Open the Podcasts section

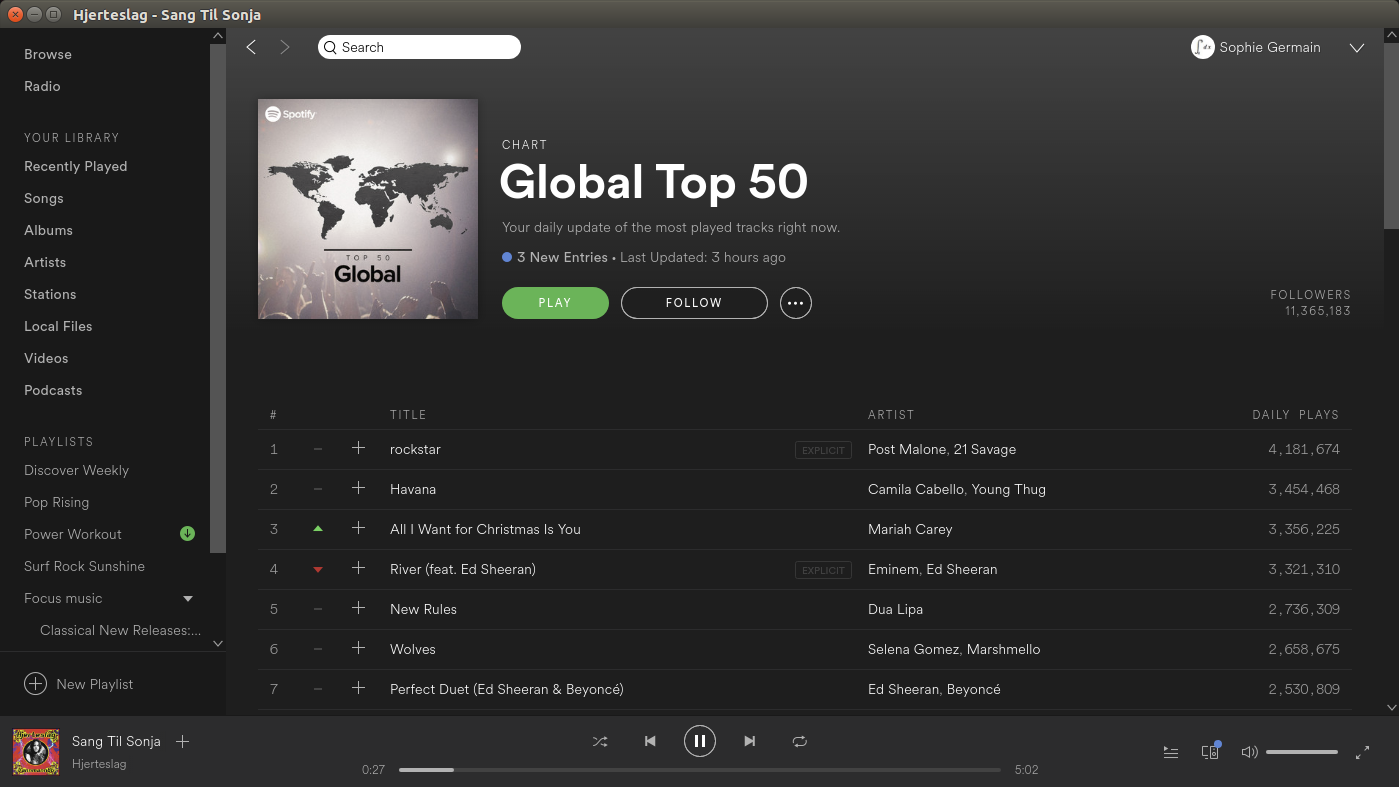[x=51, y=390]
